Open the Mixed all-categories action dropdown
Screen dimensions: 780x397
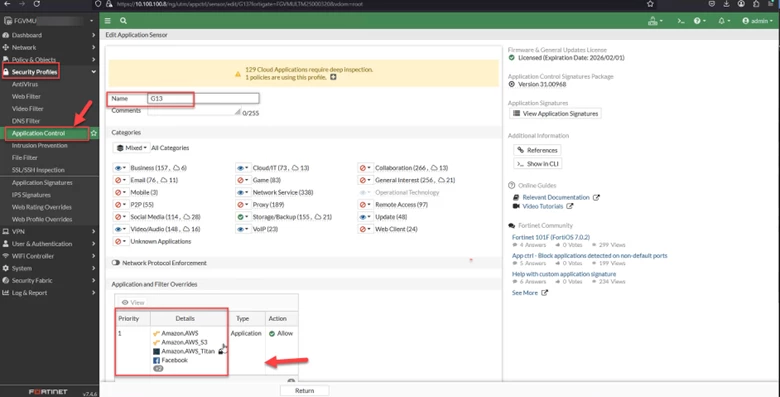(x=132, y=148)
